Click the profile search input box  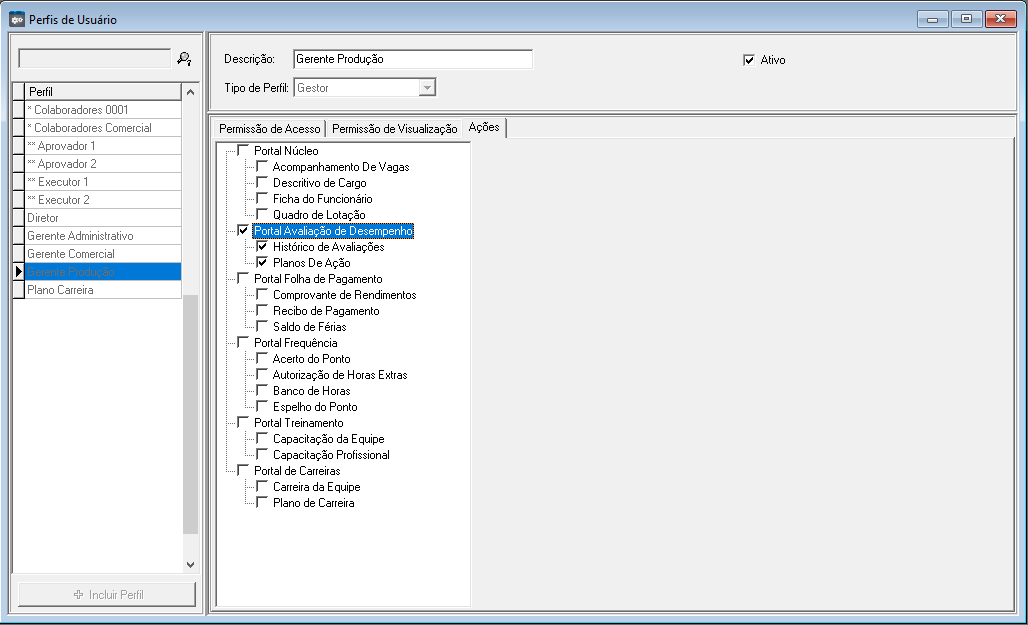pos(94,59)
